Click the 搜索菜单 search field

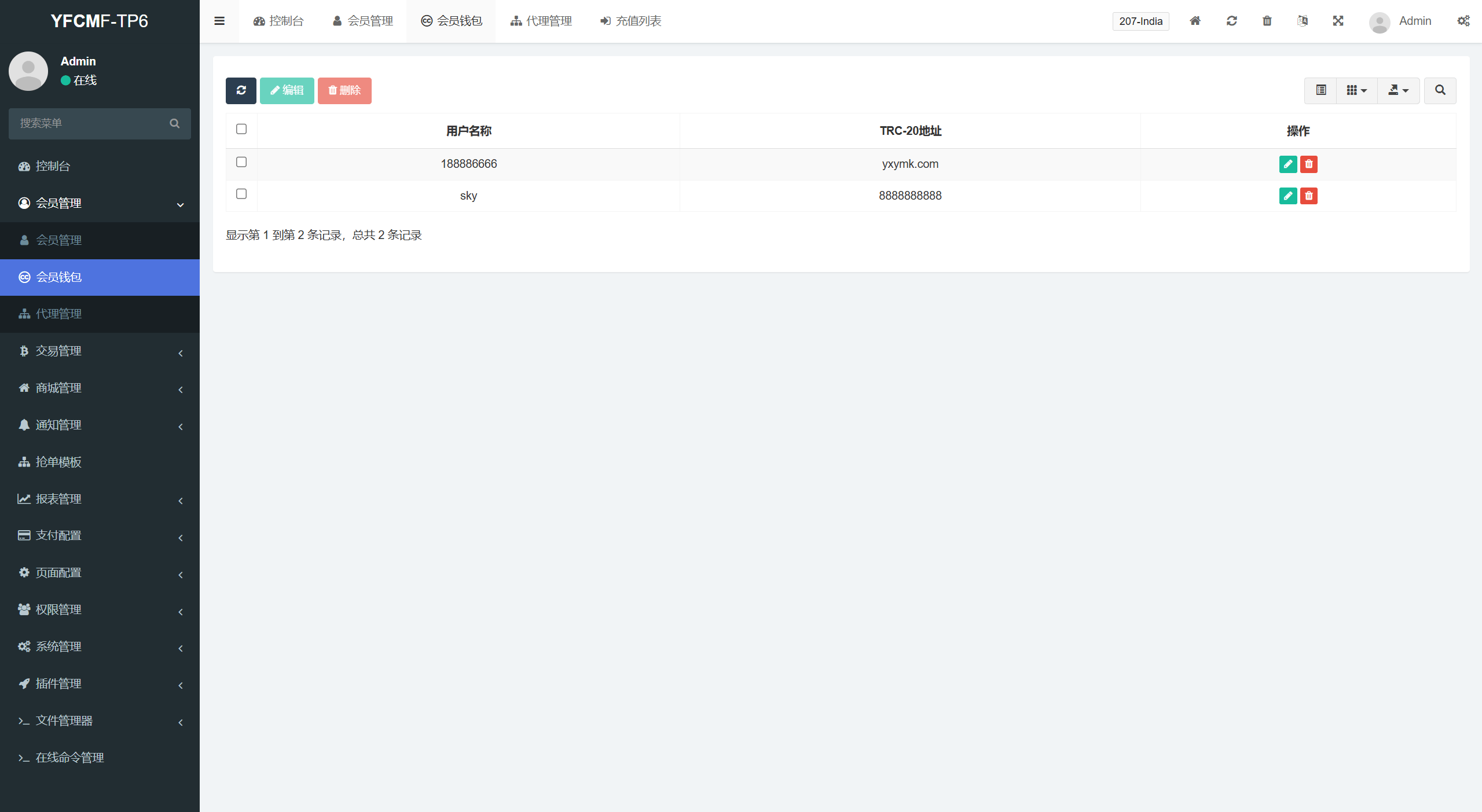(x=93, y=123)
